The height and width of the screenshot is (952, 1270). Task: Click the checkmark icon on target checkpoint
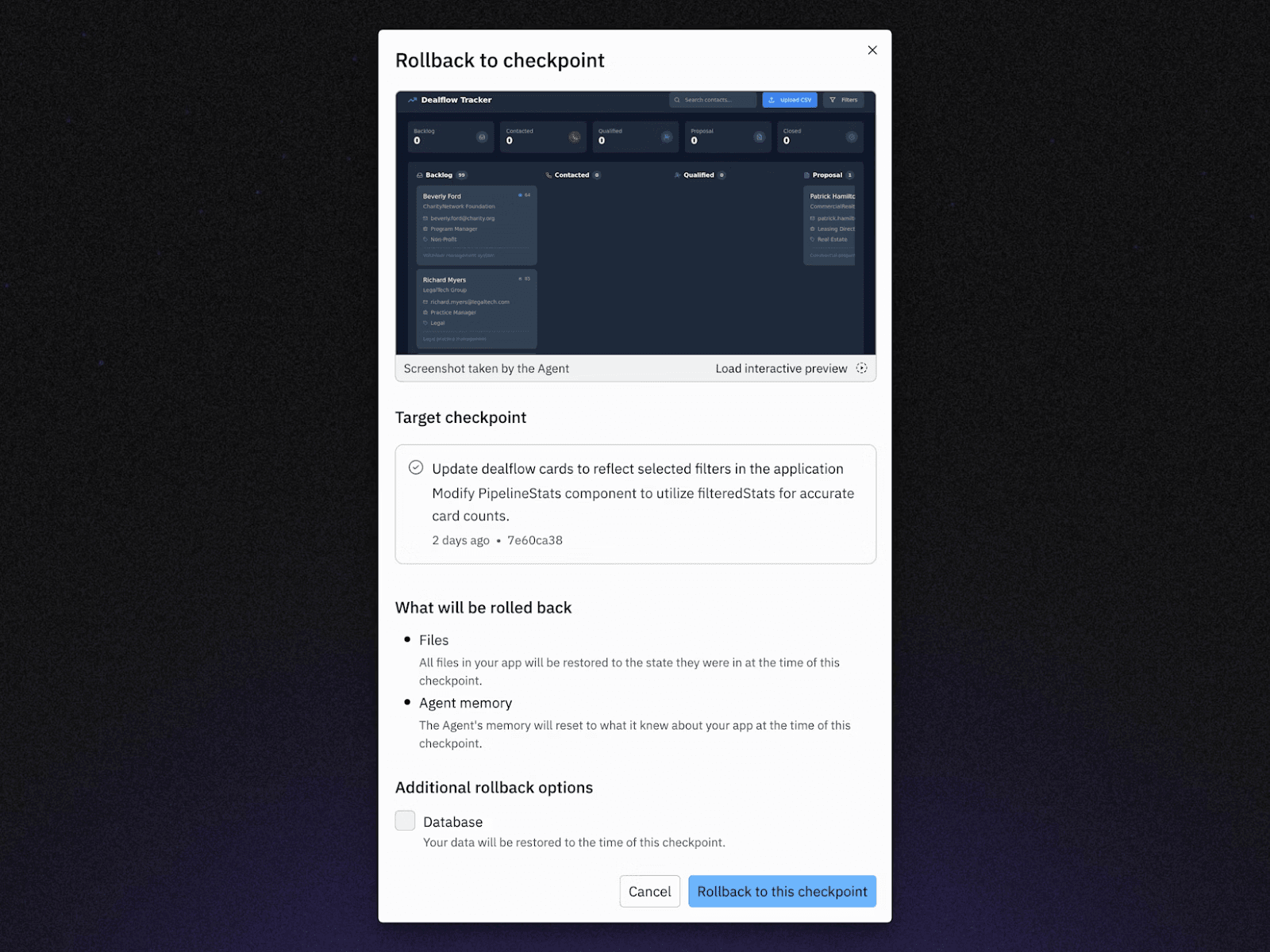pos(416,468)
